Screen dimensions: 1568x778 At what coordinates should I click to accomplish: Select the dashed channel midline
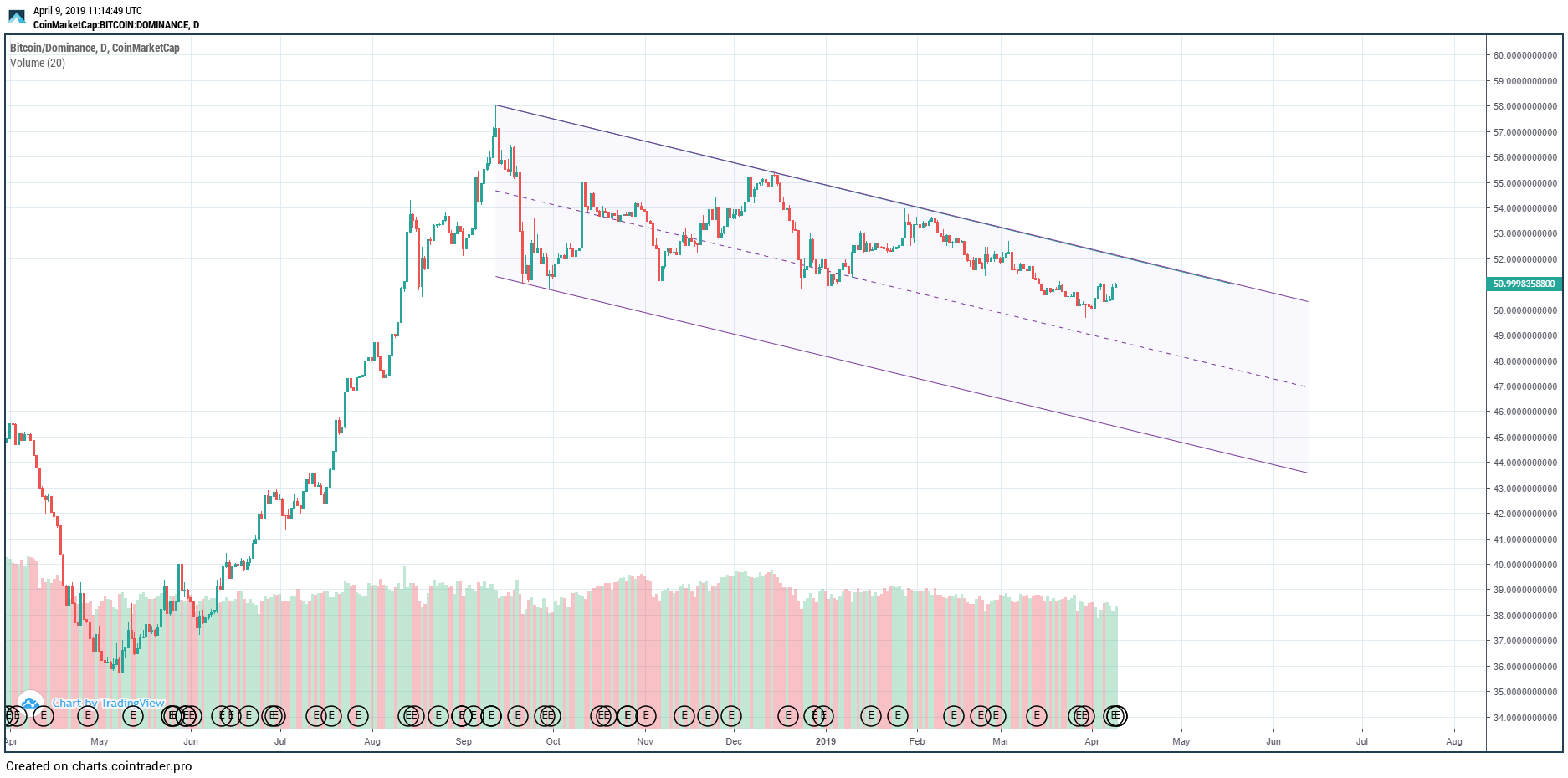[x=920, y=293]
